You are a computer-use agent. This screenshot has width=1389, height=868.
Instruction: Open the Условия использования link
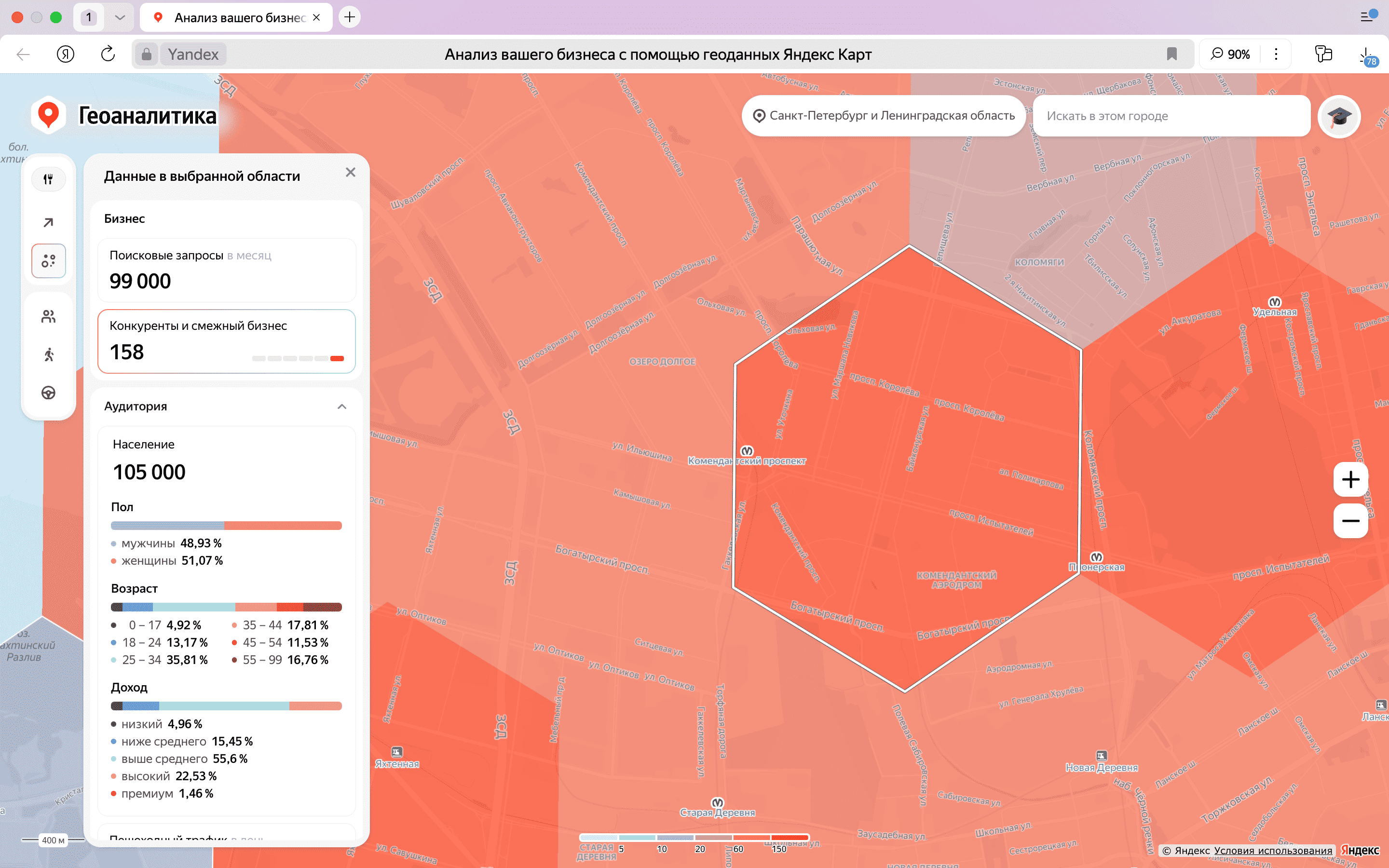pos(1272,850)
